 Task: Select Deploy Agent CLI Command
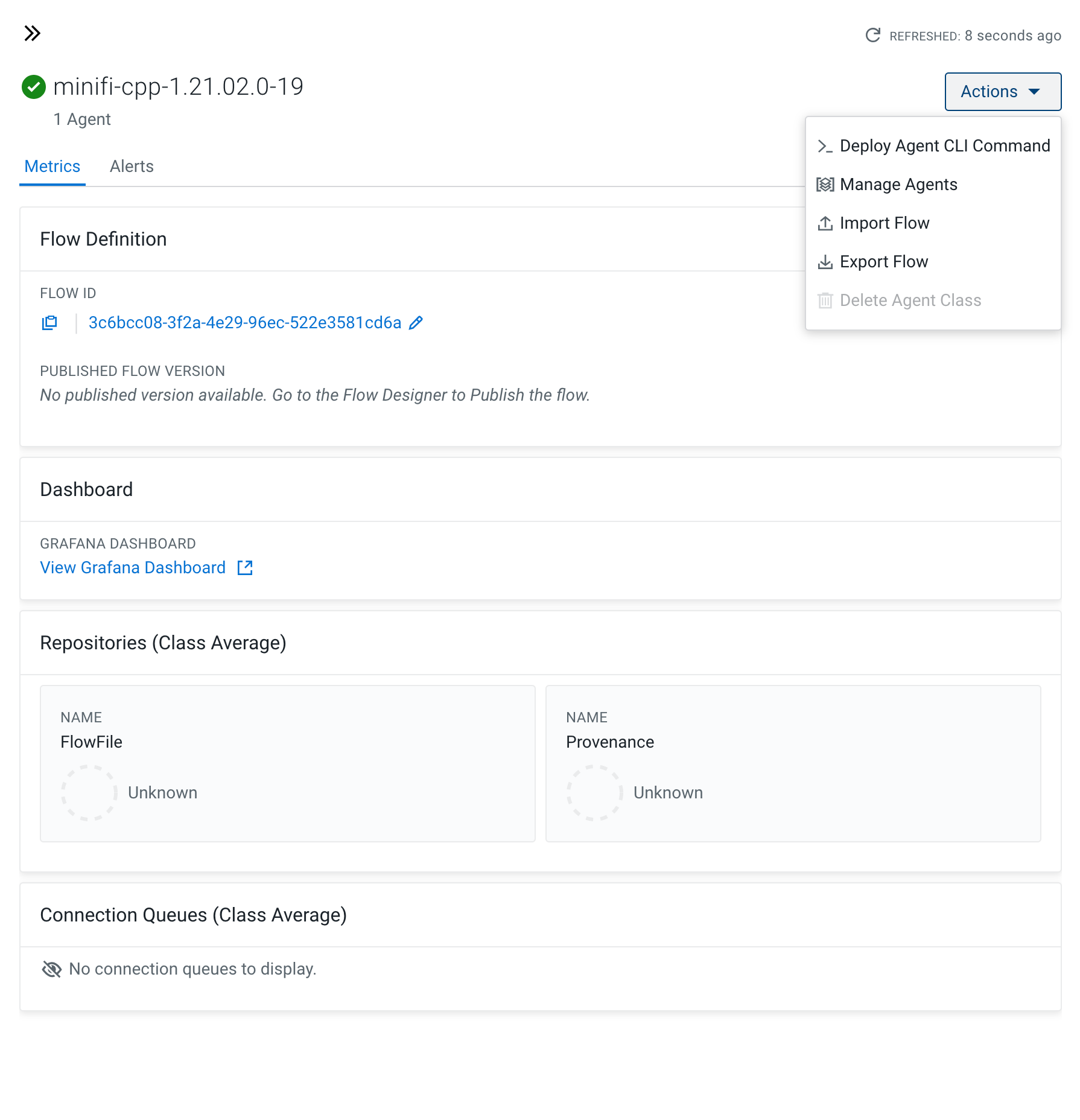[x=944, y=146]
